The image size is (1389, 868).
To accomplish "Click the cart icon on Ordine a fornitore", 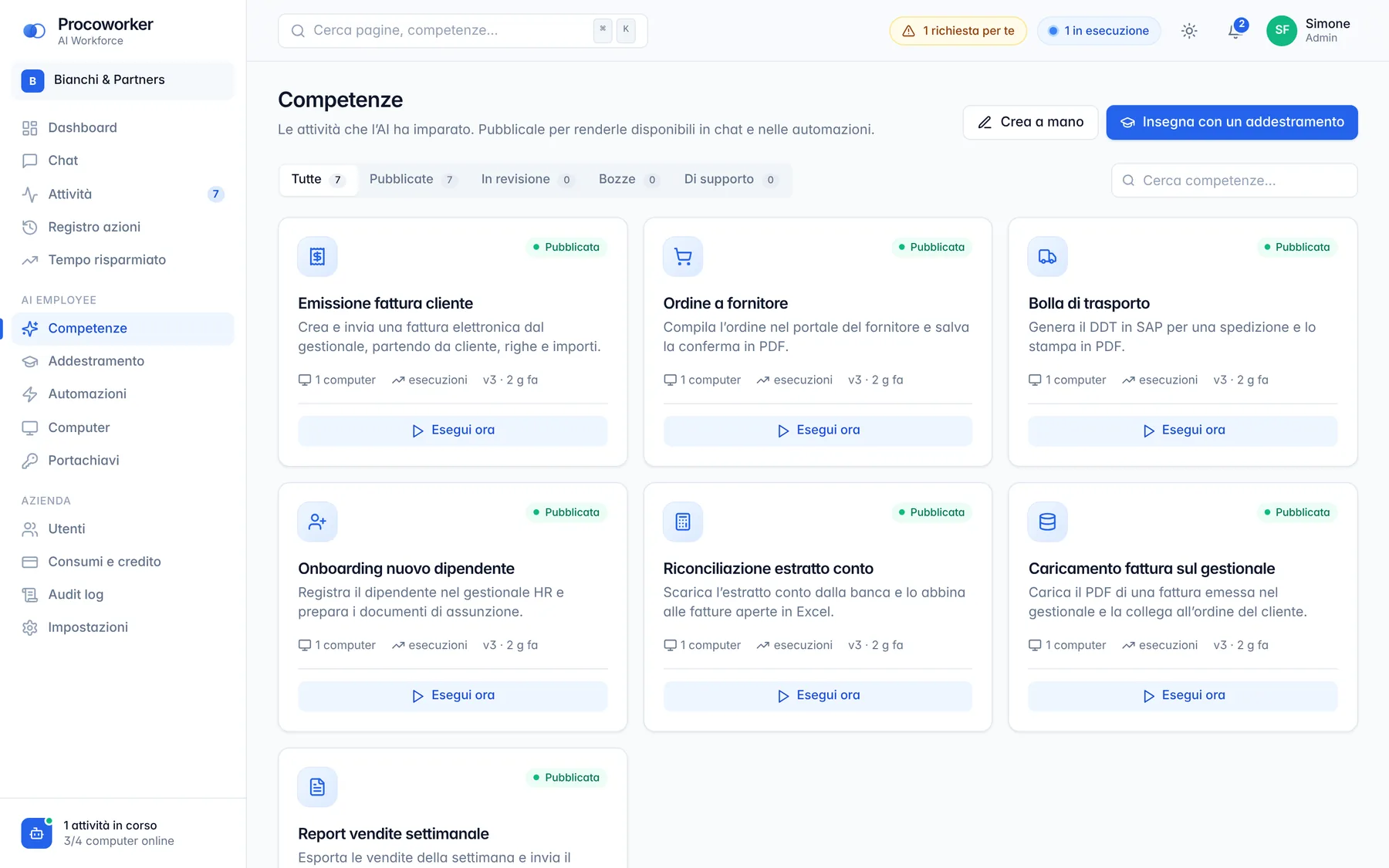I will point(683,256).
